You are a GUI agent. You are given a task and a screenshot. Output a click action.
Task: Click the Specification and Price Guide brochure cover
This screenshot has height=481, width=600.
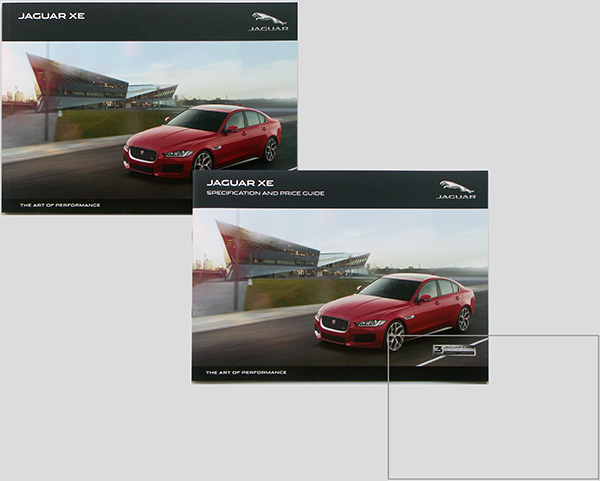point(340,276)
